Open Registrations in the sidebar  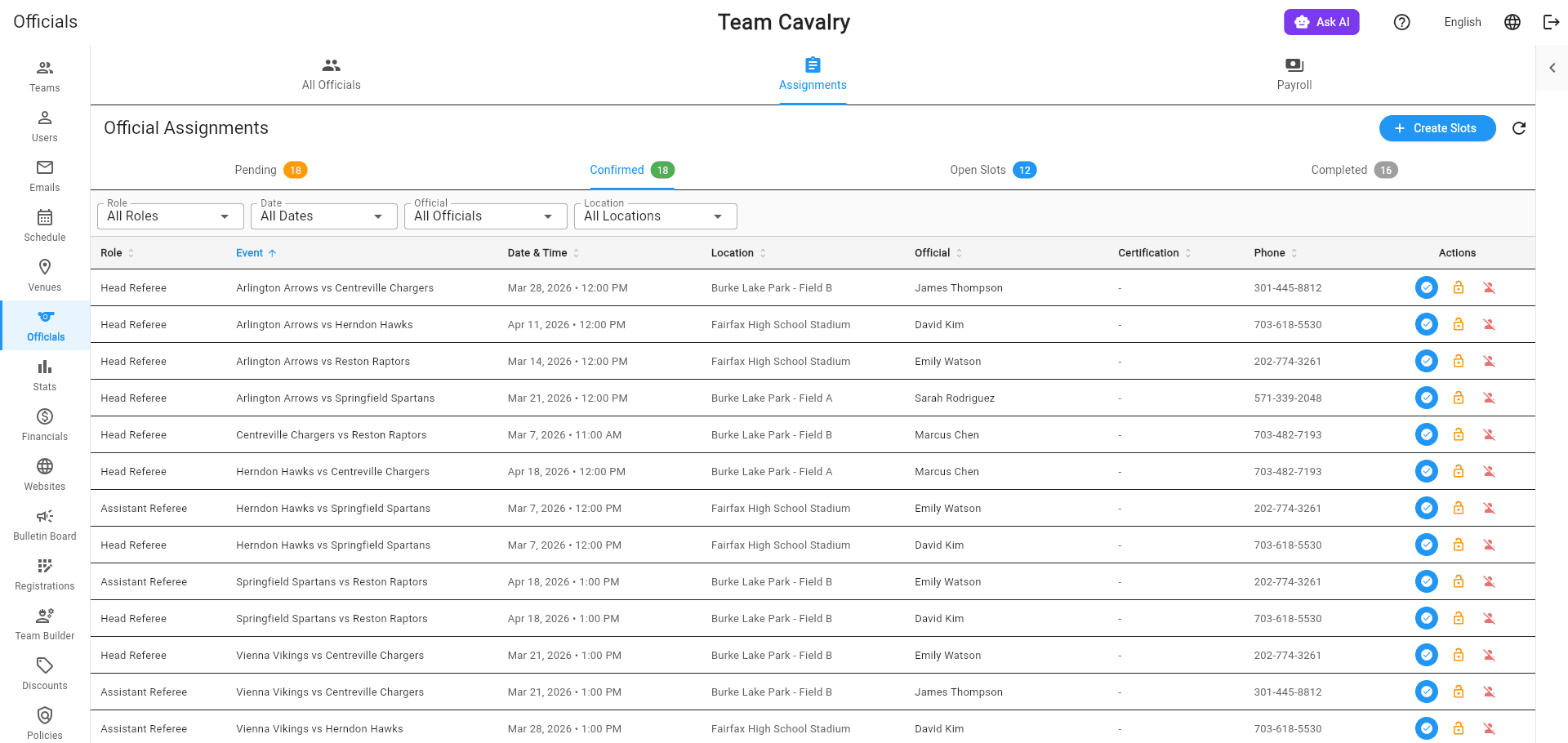[x=45, y=575]
